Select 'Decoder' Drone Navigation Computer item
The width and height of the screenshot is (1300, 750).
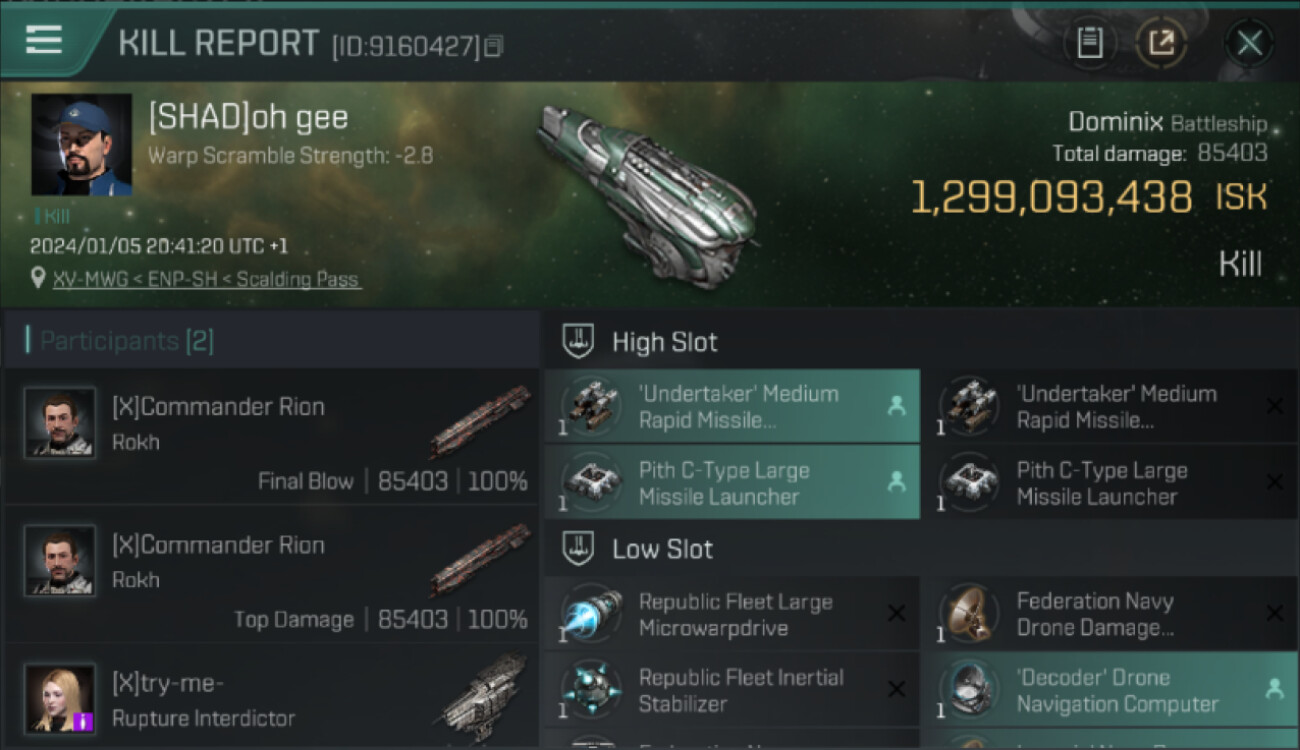coord(1110,690)
